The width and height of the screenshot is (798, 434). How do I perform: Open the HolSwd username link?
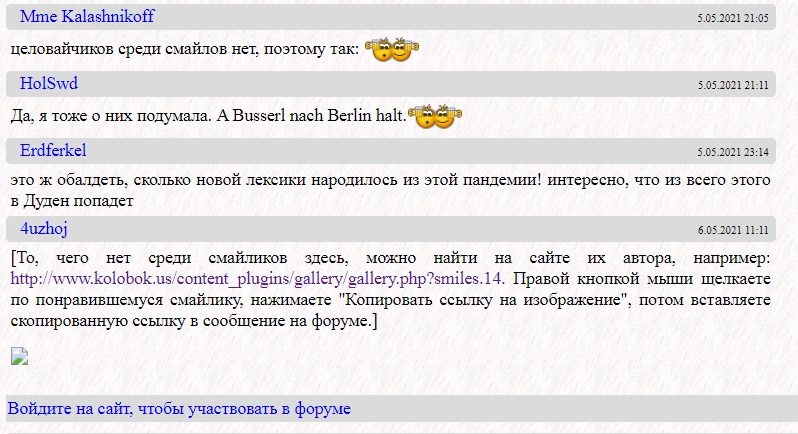coord(49,83)
